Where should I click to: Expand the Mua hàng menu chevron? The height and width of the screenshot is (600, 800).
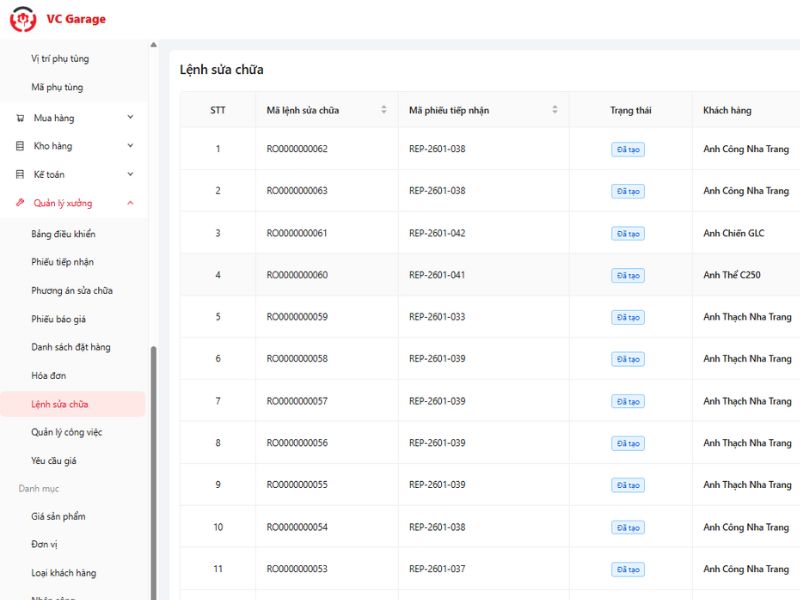(x=130, y=118)
